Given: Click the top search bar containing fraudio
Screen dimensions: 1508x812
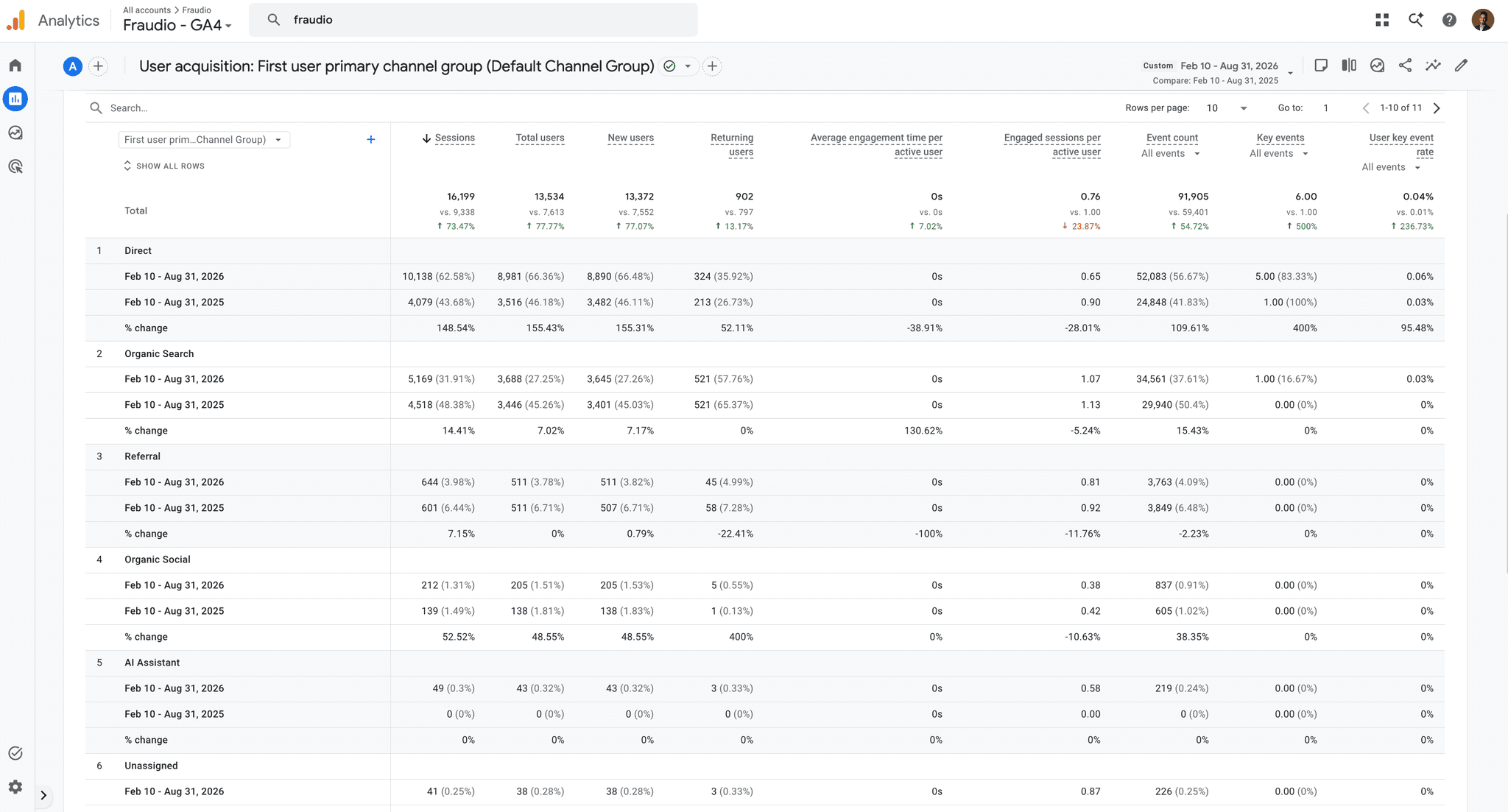Looking at the screenshot, I should 473,20.
